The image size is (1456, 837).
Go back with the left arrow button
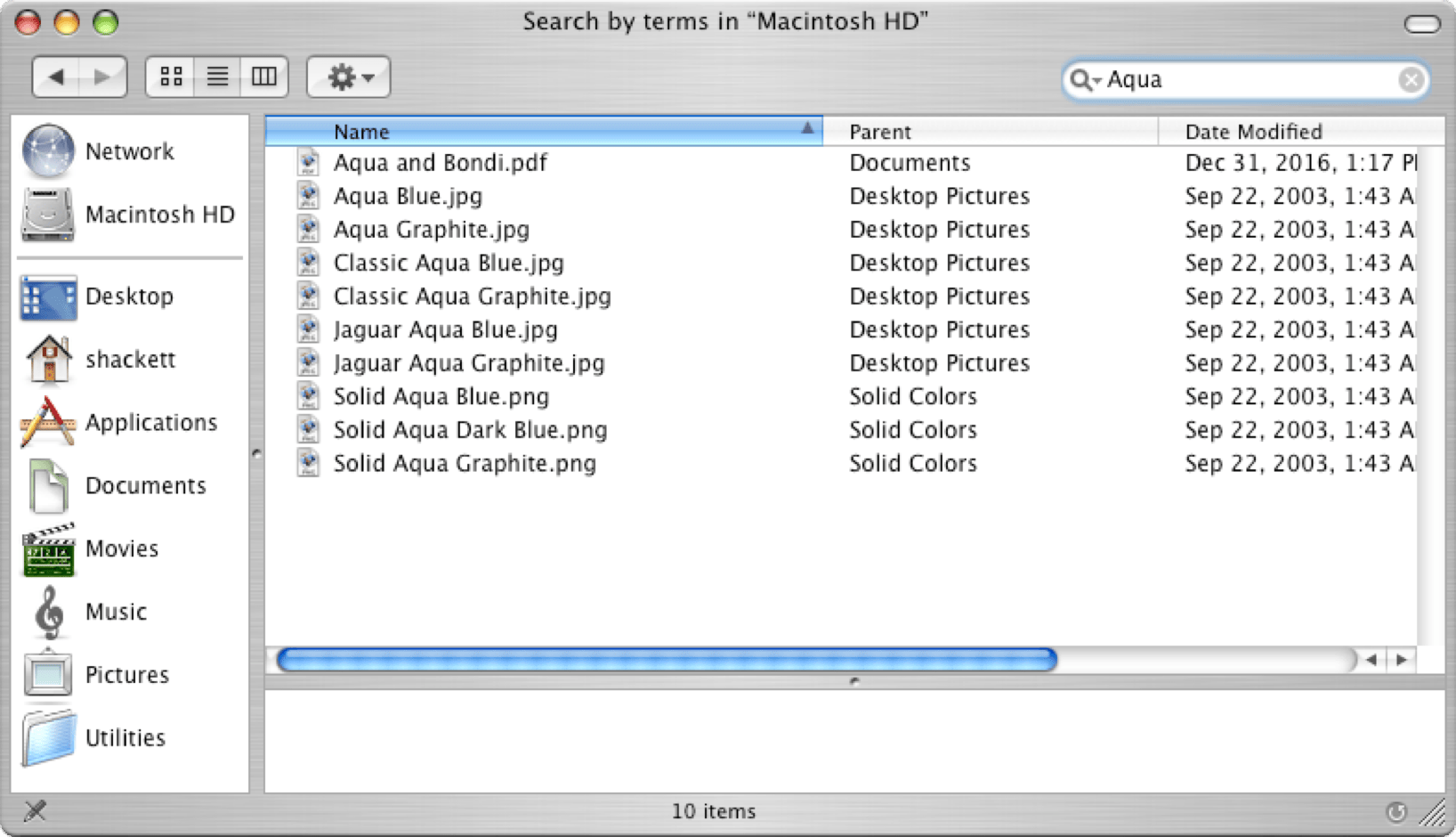click(56, 77)
